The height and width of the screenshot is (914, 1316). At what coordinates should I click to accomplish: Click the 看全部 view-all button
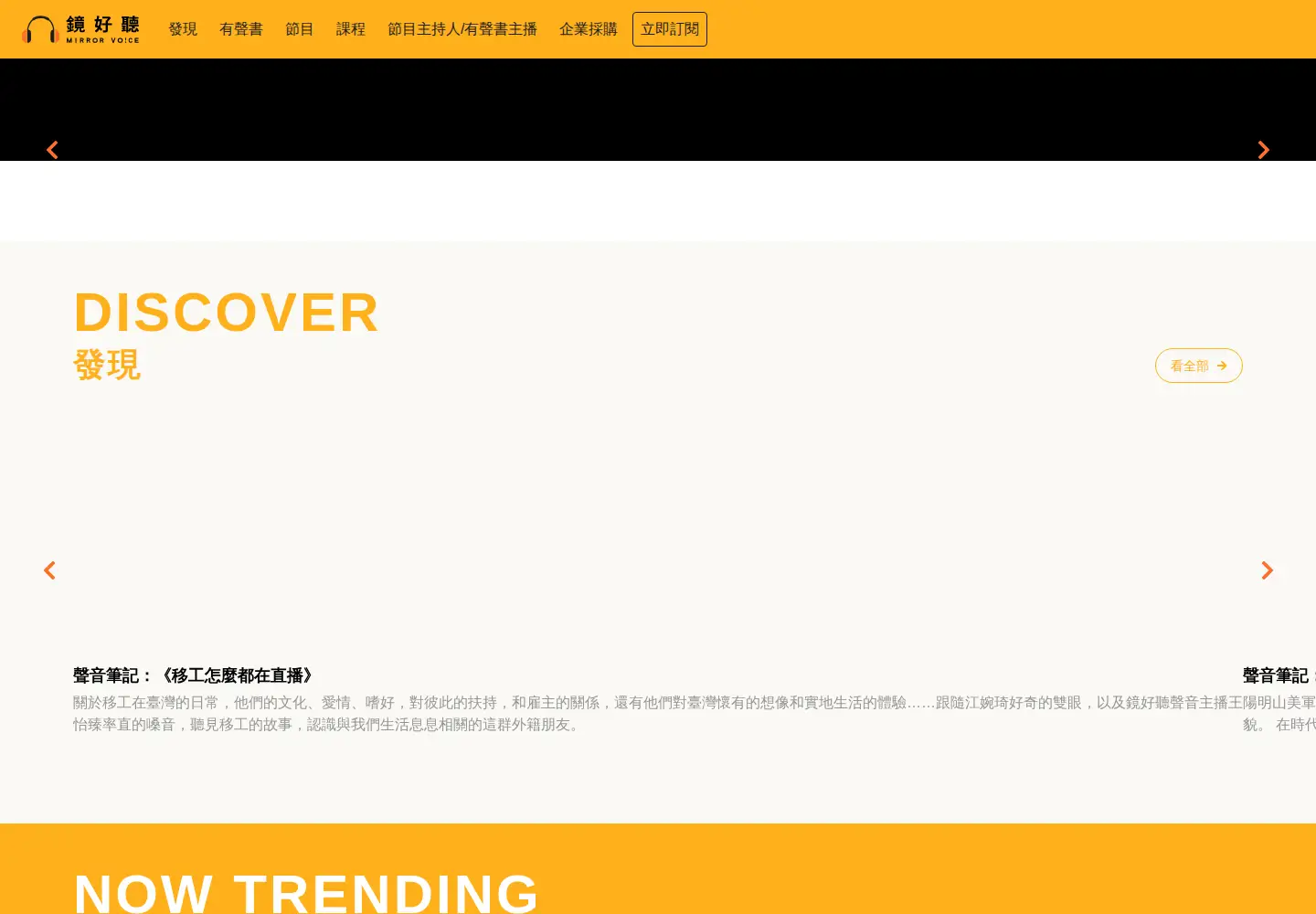tap(1199, 366)
